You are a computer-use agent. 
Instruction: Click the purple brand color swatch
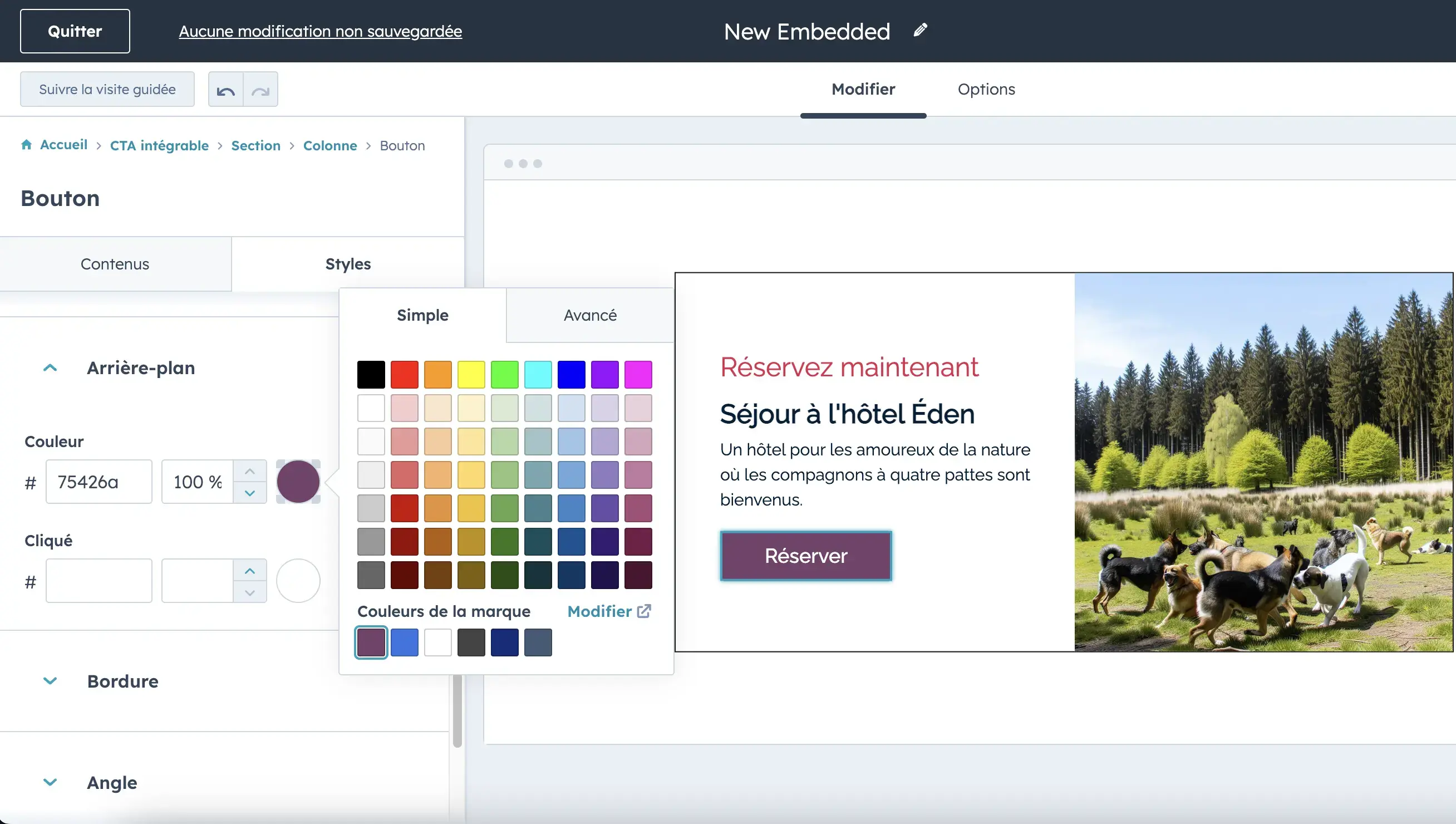(x=370, y=642)
